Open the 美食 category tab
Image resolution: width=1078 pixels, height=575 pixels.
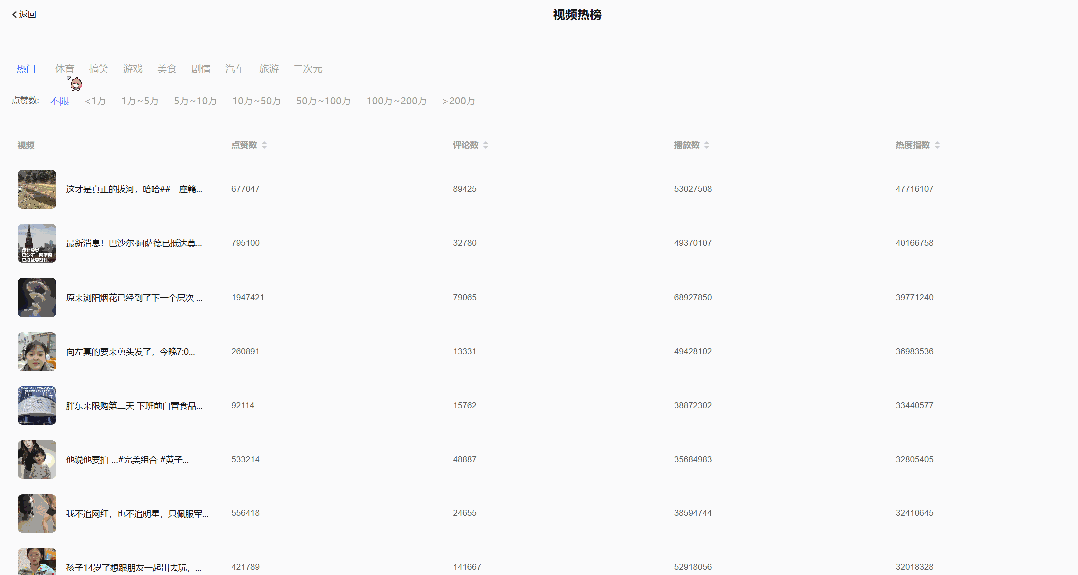[x=167, y=69]
